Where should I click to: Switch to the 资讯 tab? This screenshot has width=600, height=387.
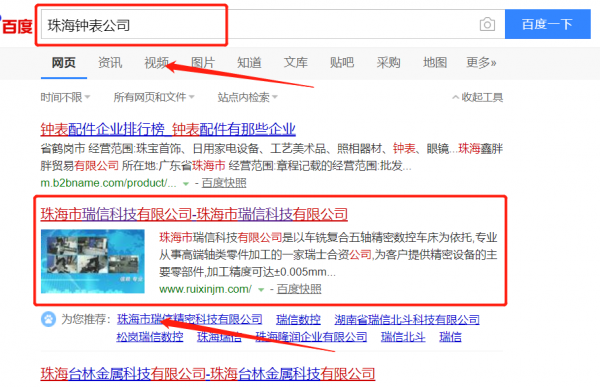tap(110, 62)
